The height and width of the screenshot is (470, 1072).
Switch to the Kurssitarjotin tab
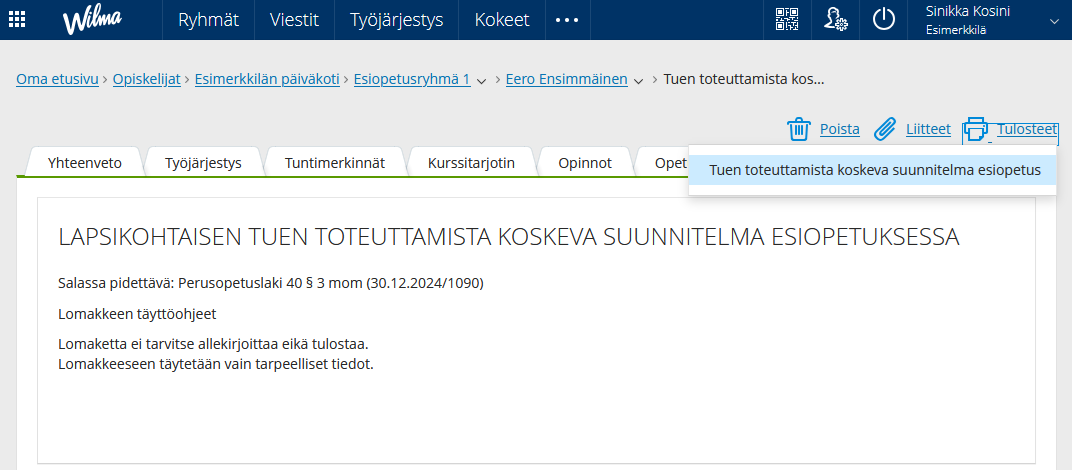click(x=471, y=163)
